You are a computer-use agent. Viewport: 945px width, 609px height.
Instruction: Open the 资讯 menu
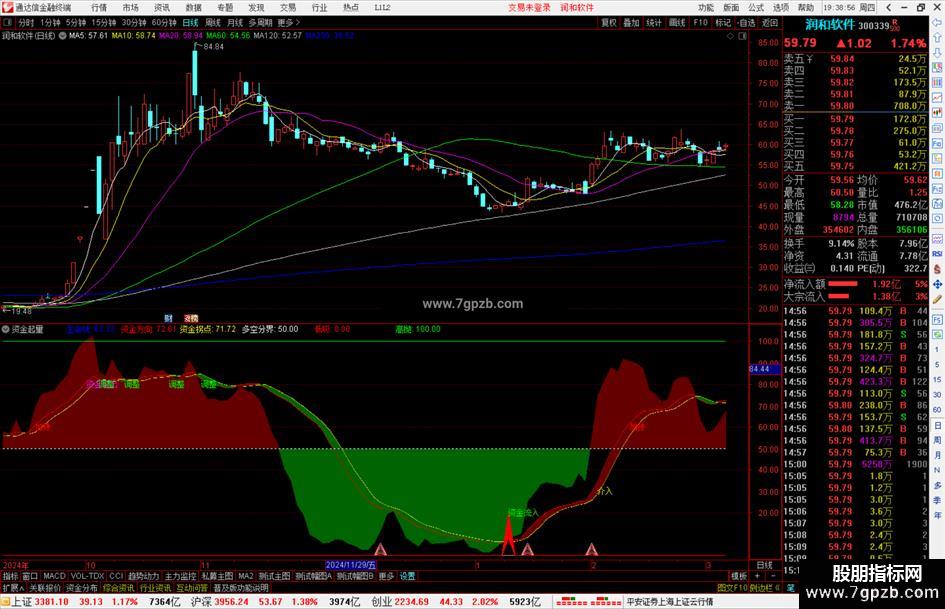pyautogui.click(x=162, y=8)
